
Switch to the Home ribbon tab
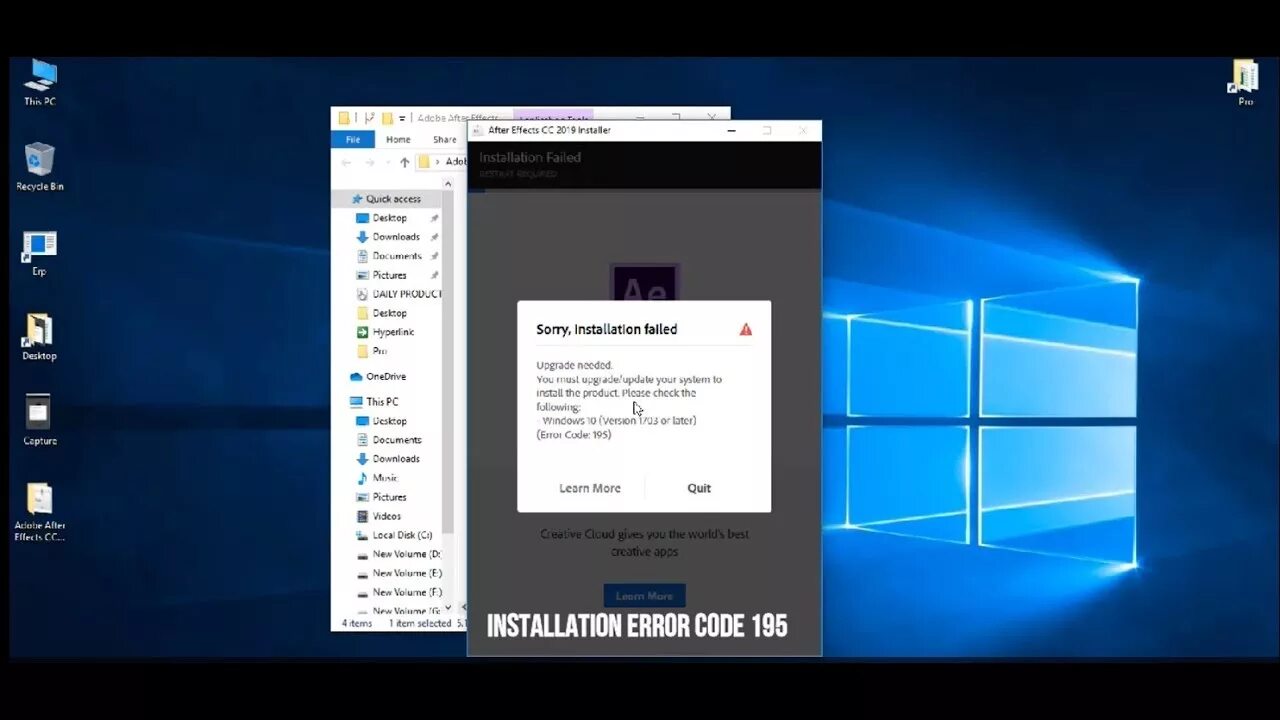(x=398, y=140)
